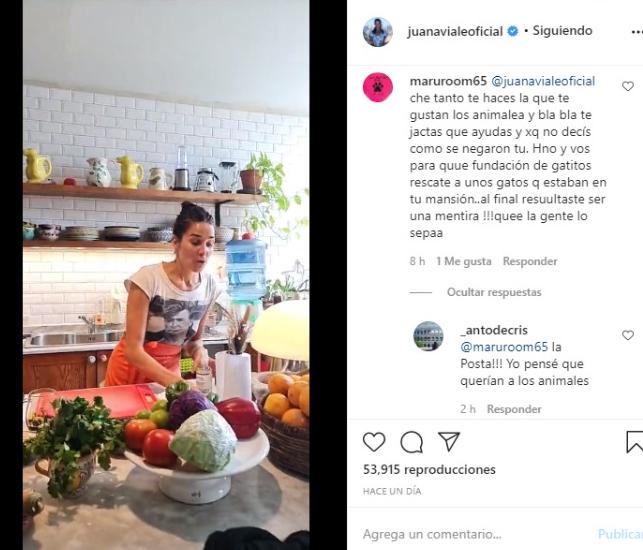The image size is (643, 550).
Task: View the 1 Me gusta likes
Action: point(464,261)
